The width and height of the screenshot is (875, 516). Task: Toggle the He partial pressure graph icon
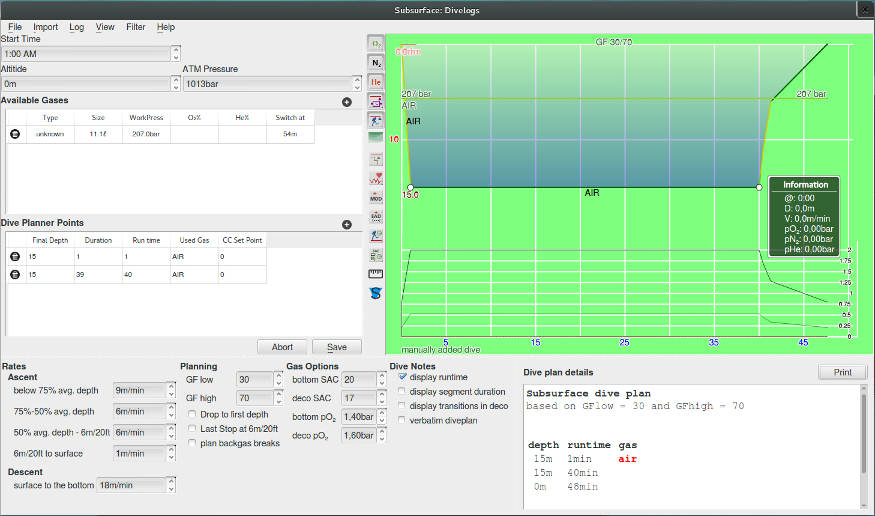click(377, 81)
